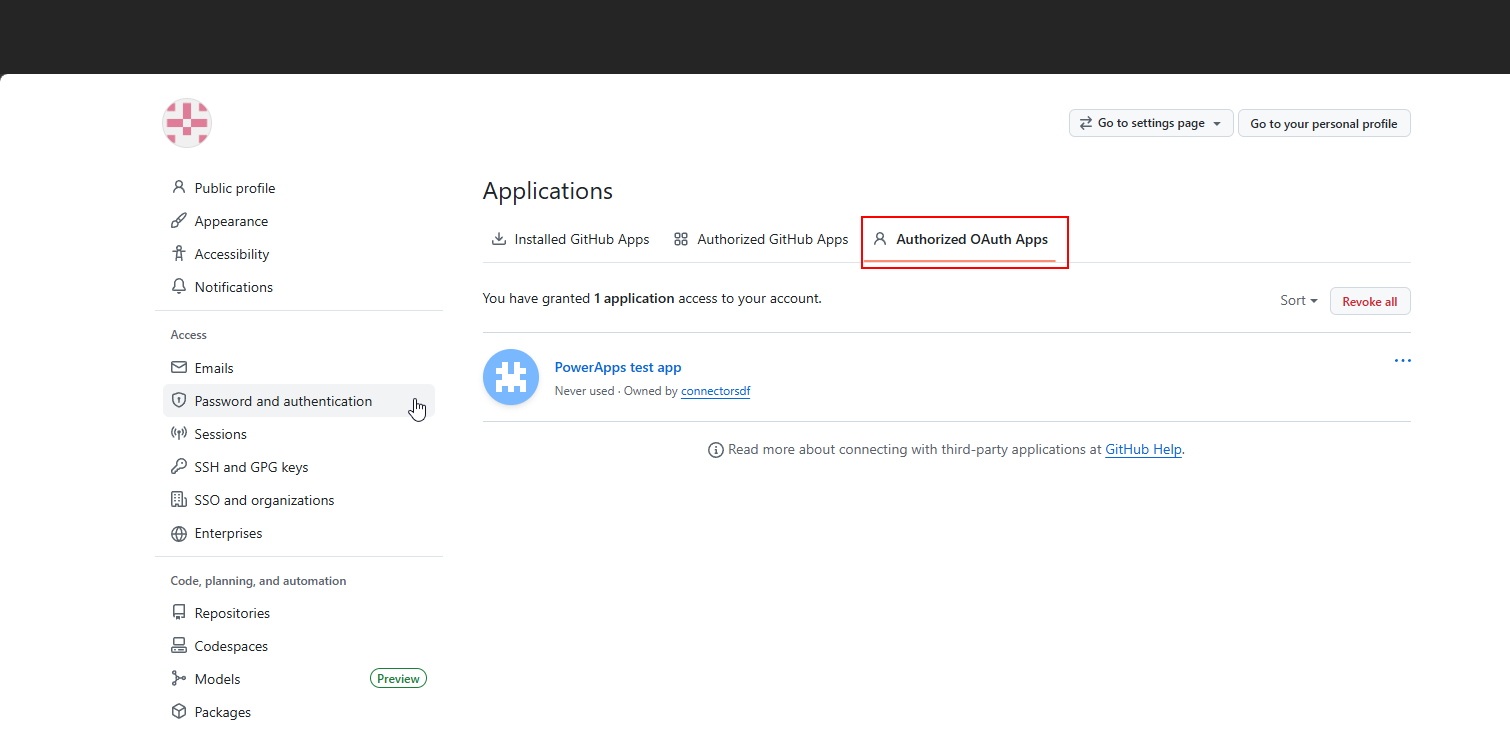Screen dimensions: 1510x734
Task: Open Notifications settings
Action: tap(299, 287)
